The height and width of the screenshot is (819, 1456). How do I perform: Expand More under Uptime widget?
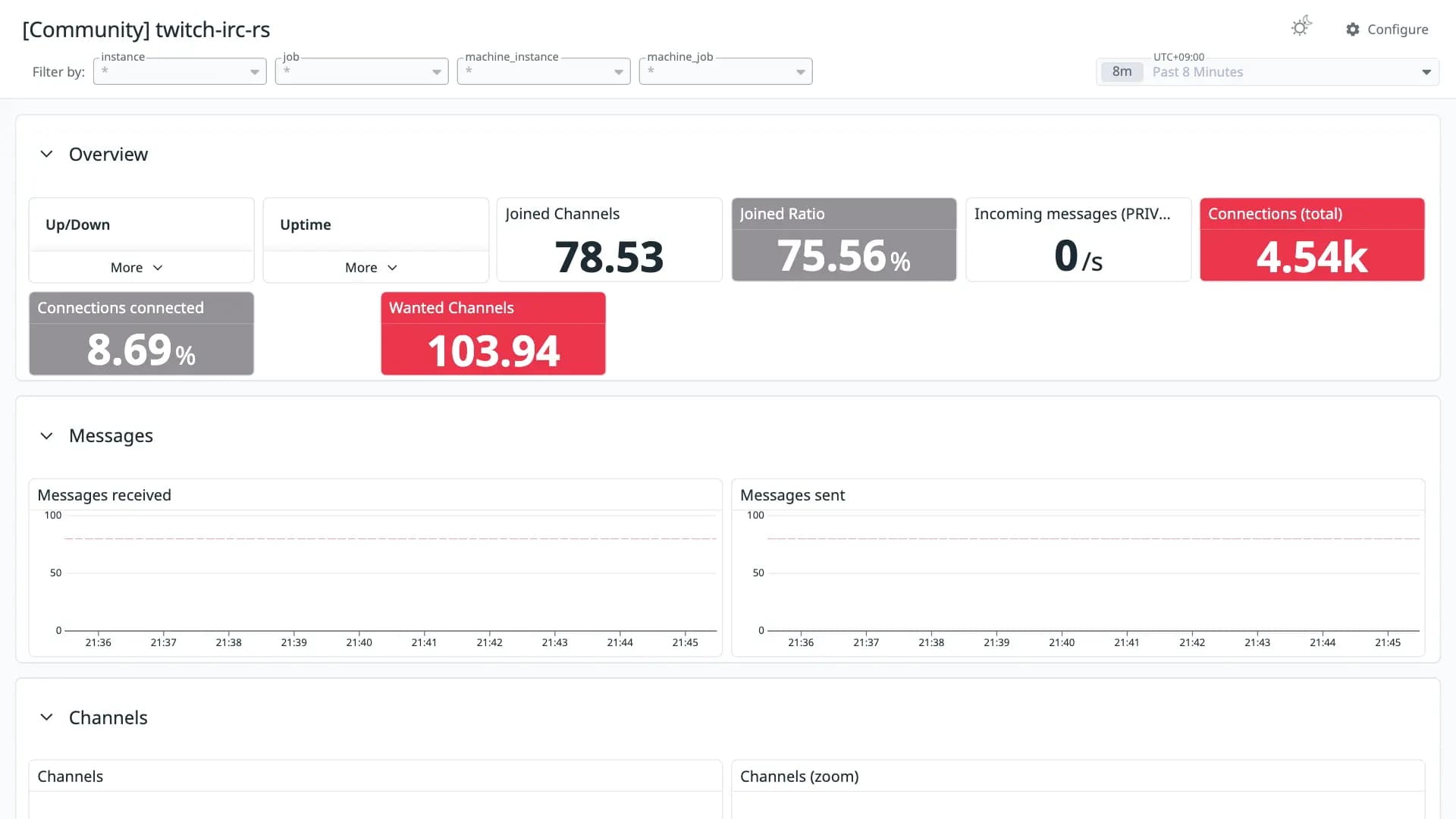[x=371, y=268]
